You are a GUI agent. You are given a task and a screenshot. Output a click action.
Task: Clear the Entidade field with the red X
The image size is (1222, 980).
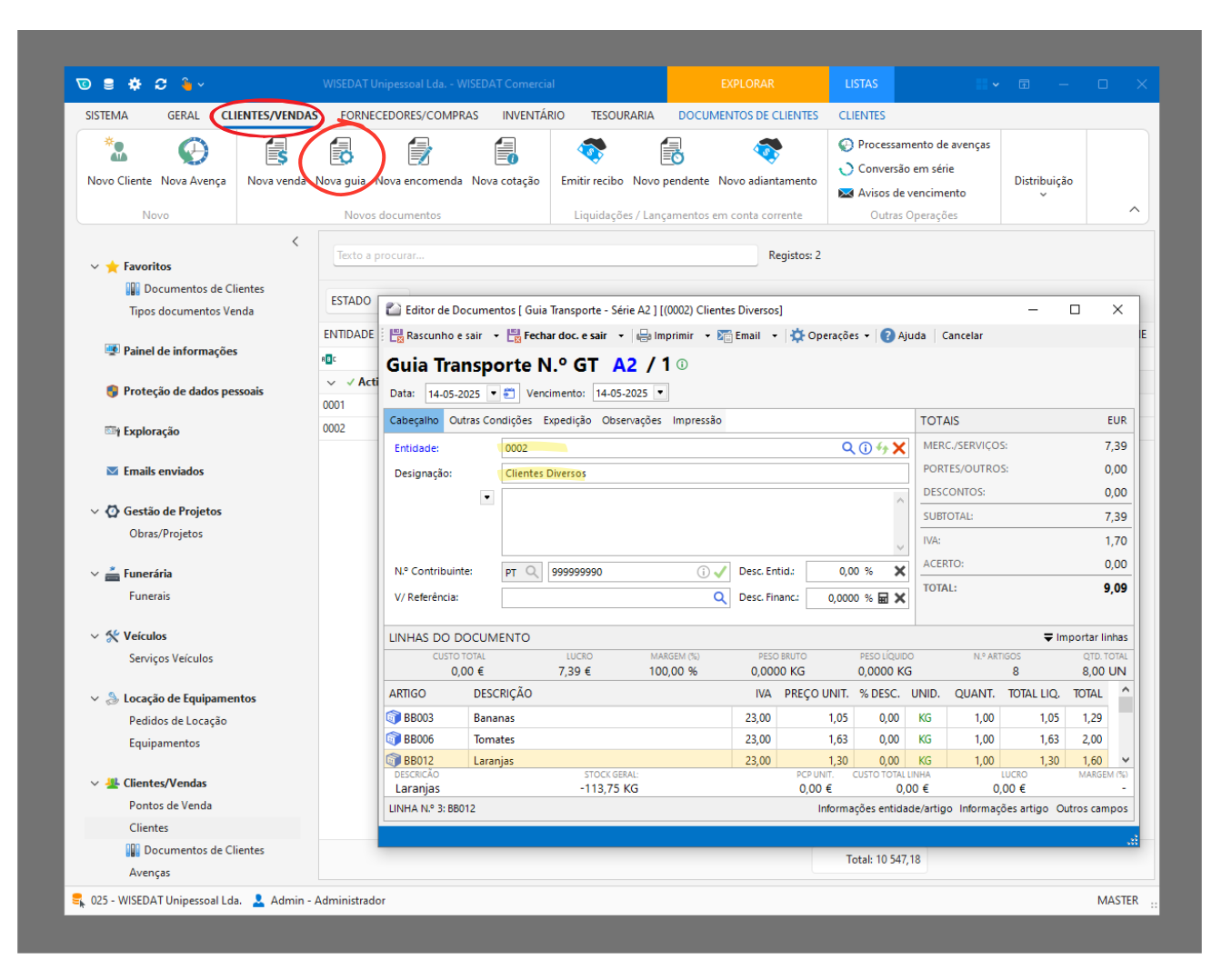pyautogui.click(x=899, y=448)
